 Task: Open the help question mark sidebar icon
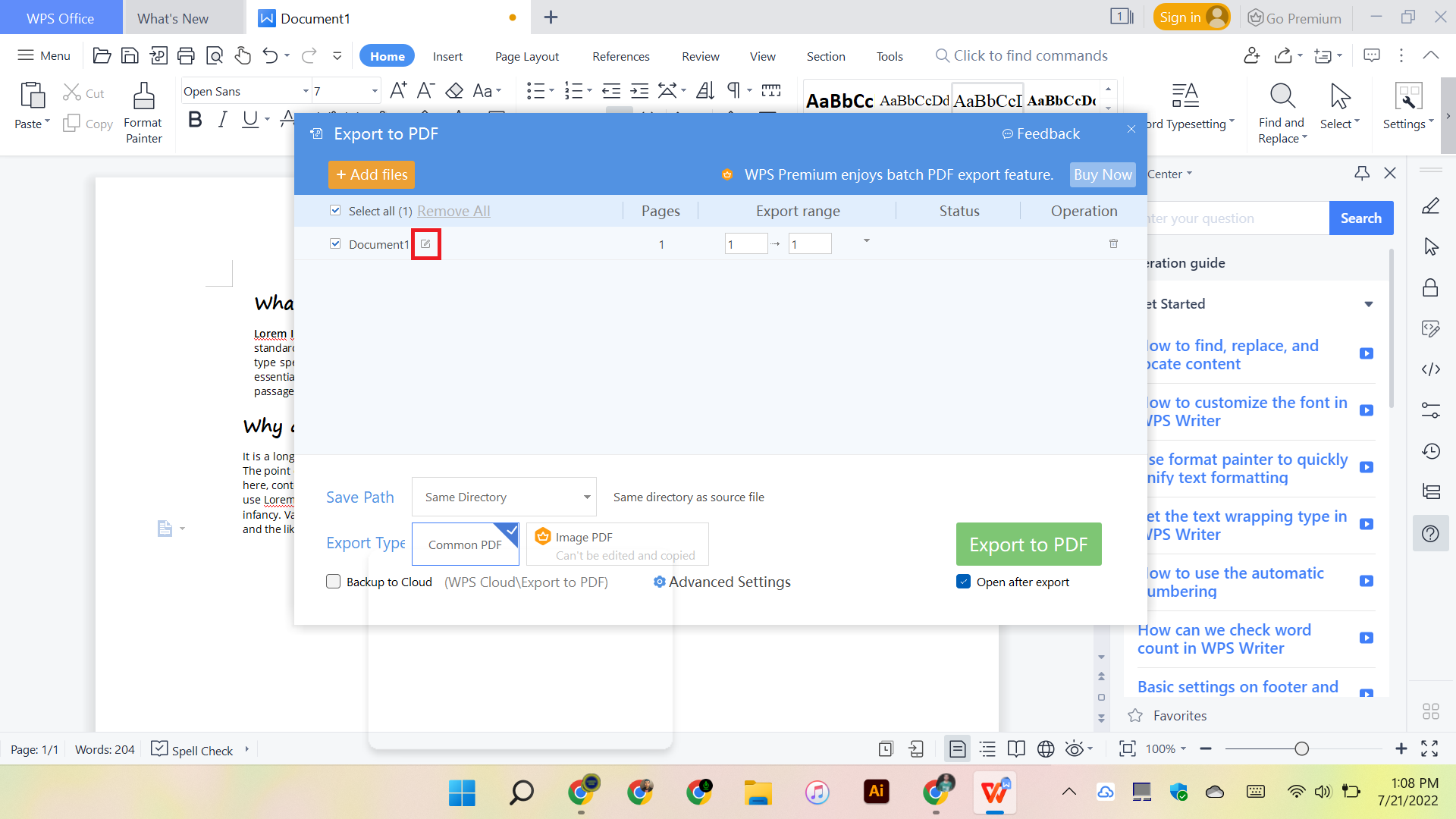(1431, 534)
